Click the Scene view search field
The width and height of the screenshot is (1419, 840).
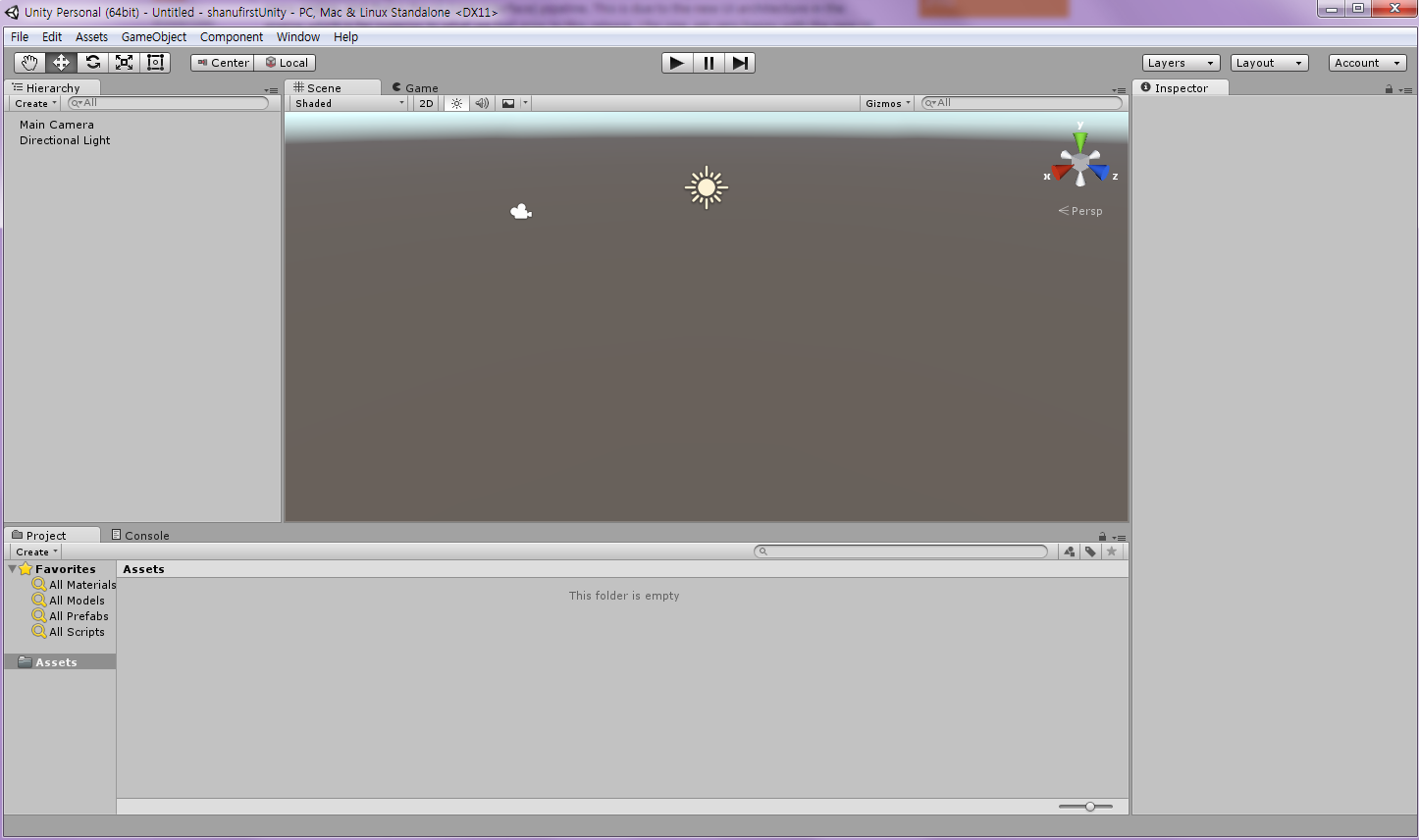pos(1022,103)
